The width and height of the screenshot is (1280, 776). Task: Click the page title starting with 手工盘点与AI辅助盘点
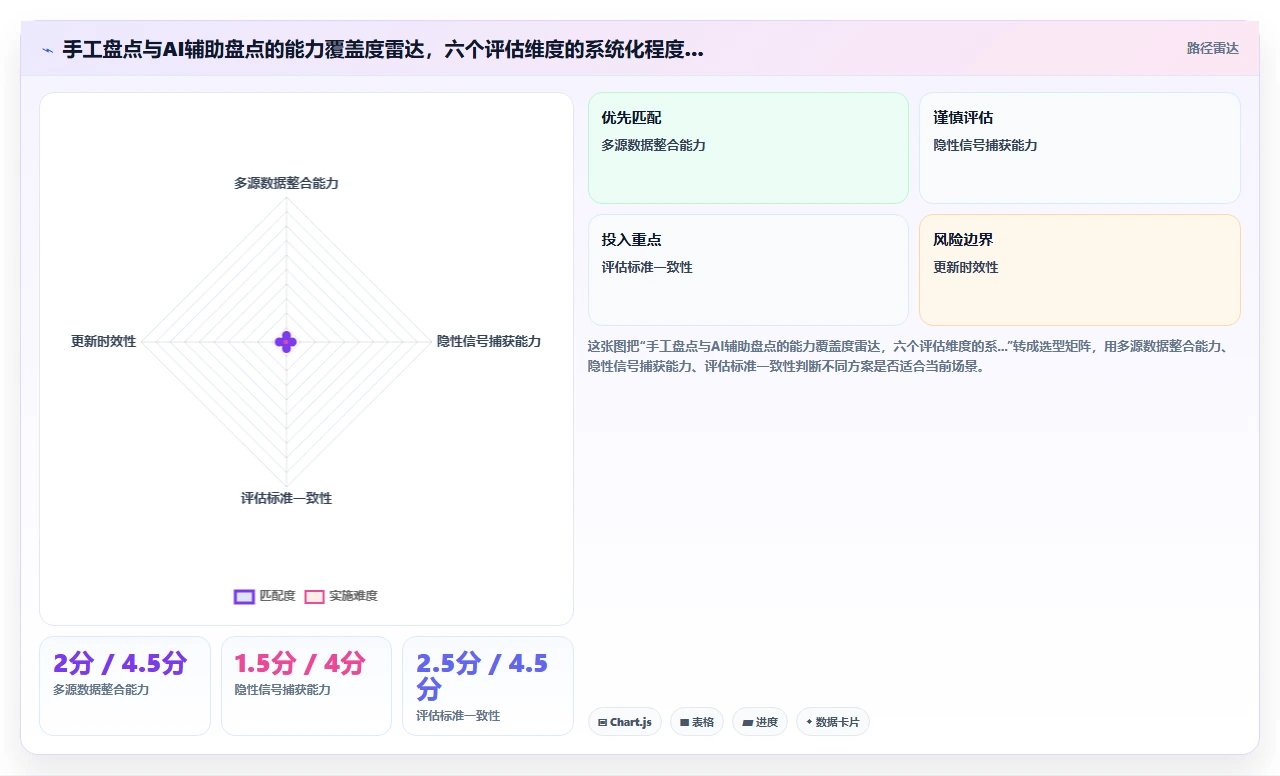(383, 49)
